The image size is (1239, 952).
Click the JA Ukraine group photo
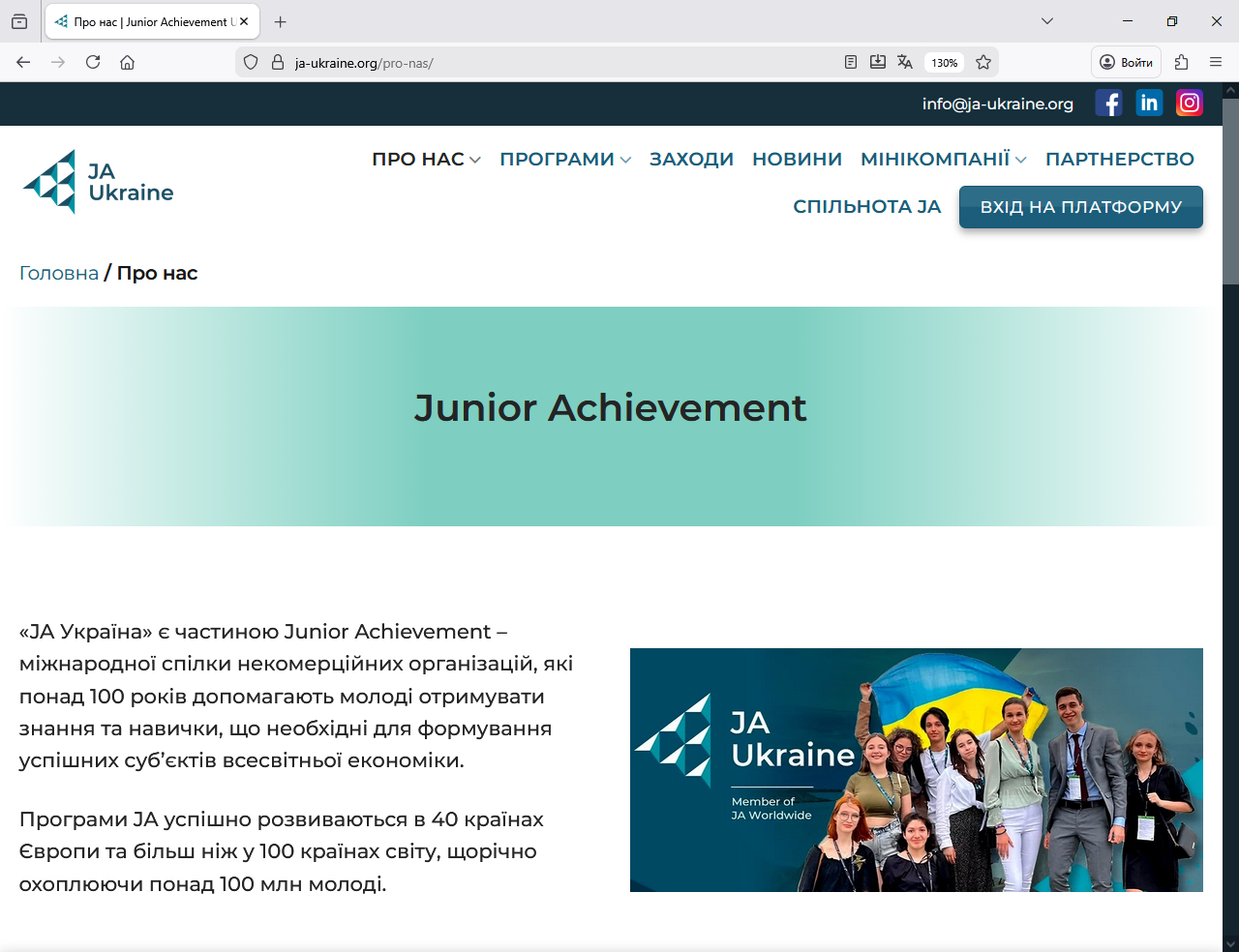917,769
